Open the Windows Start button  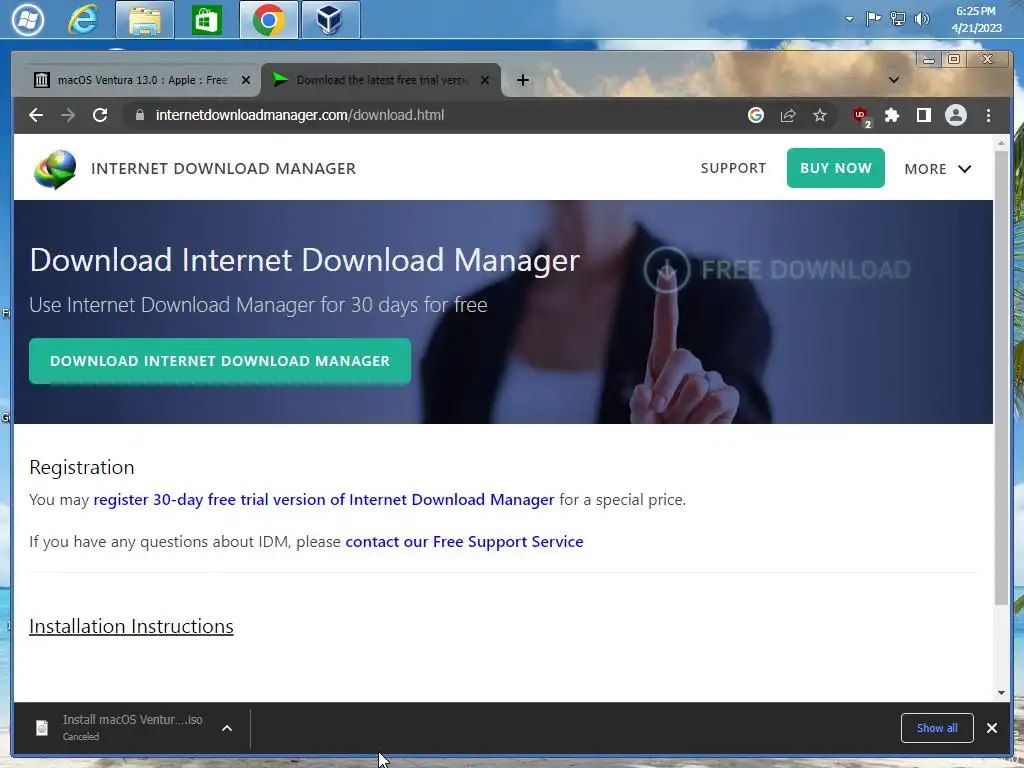click(27, 20)
